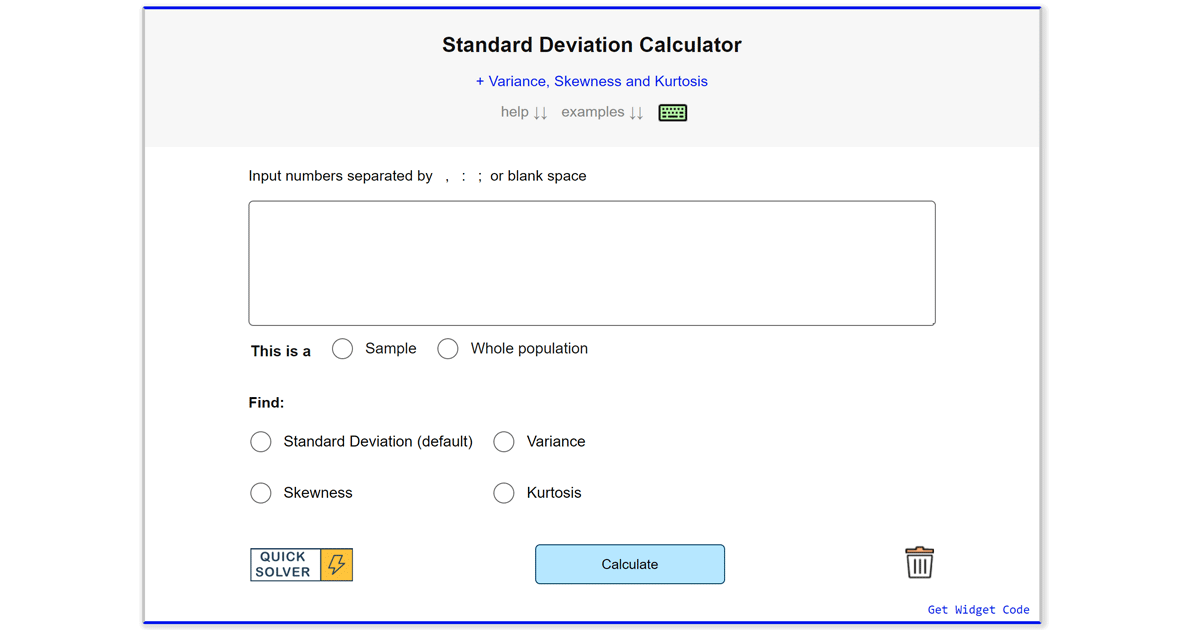Select the Sample radio button
The image size is (1200, 630).
click(342, 348)
